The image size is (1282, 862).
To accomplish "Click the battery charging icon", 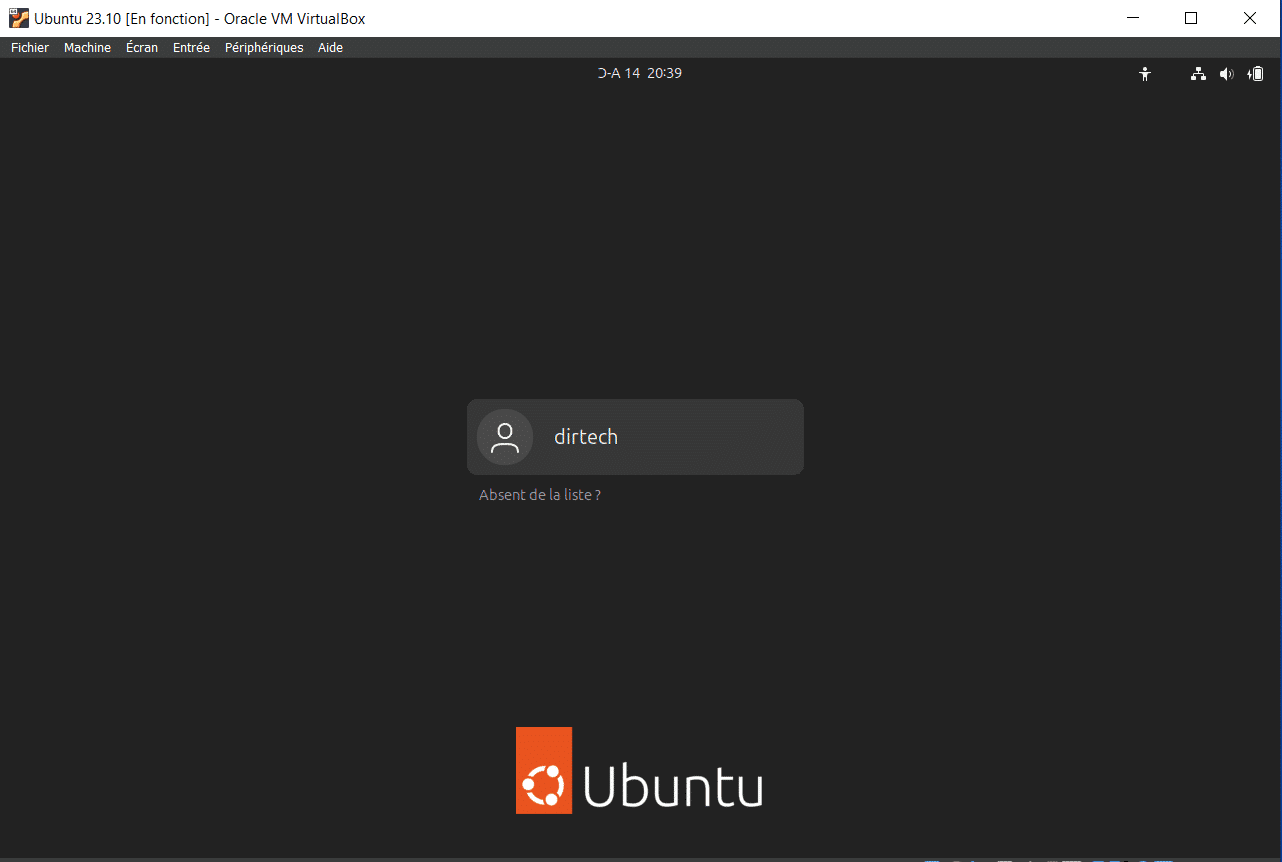I will click(1255, 73).
